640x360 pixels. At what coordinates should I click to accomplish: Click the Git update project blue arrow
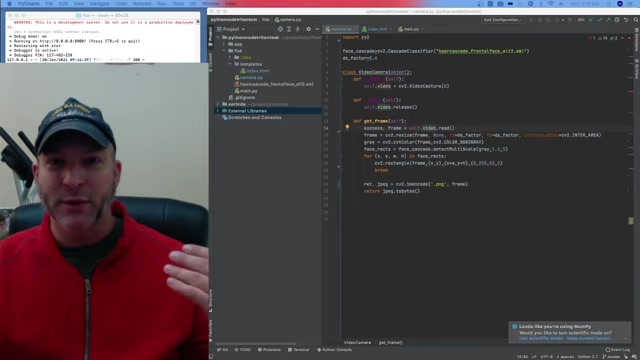[591, 20]
